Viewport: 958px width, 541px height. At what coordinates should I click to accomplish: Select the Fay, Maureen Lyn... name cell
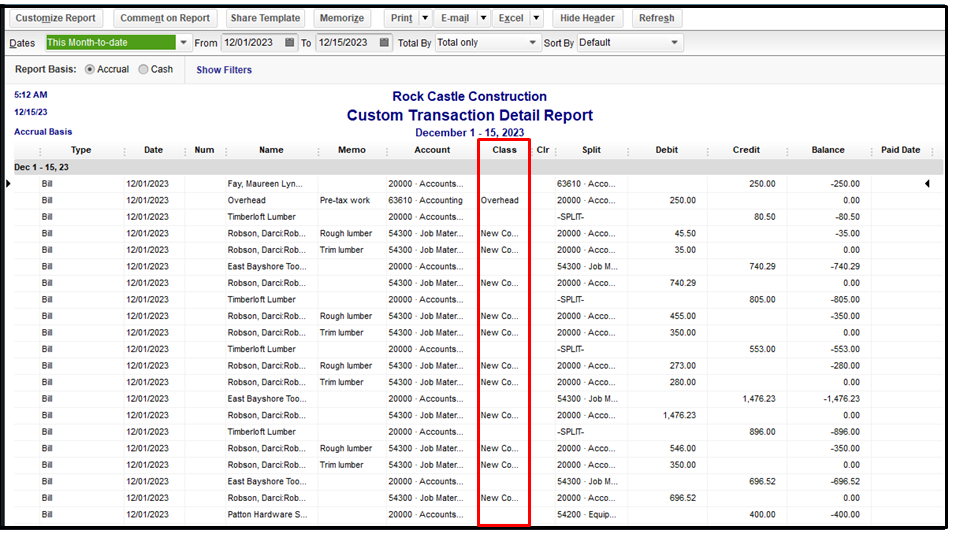[265, 183]
